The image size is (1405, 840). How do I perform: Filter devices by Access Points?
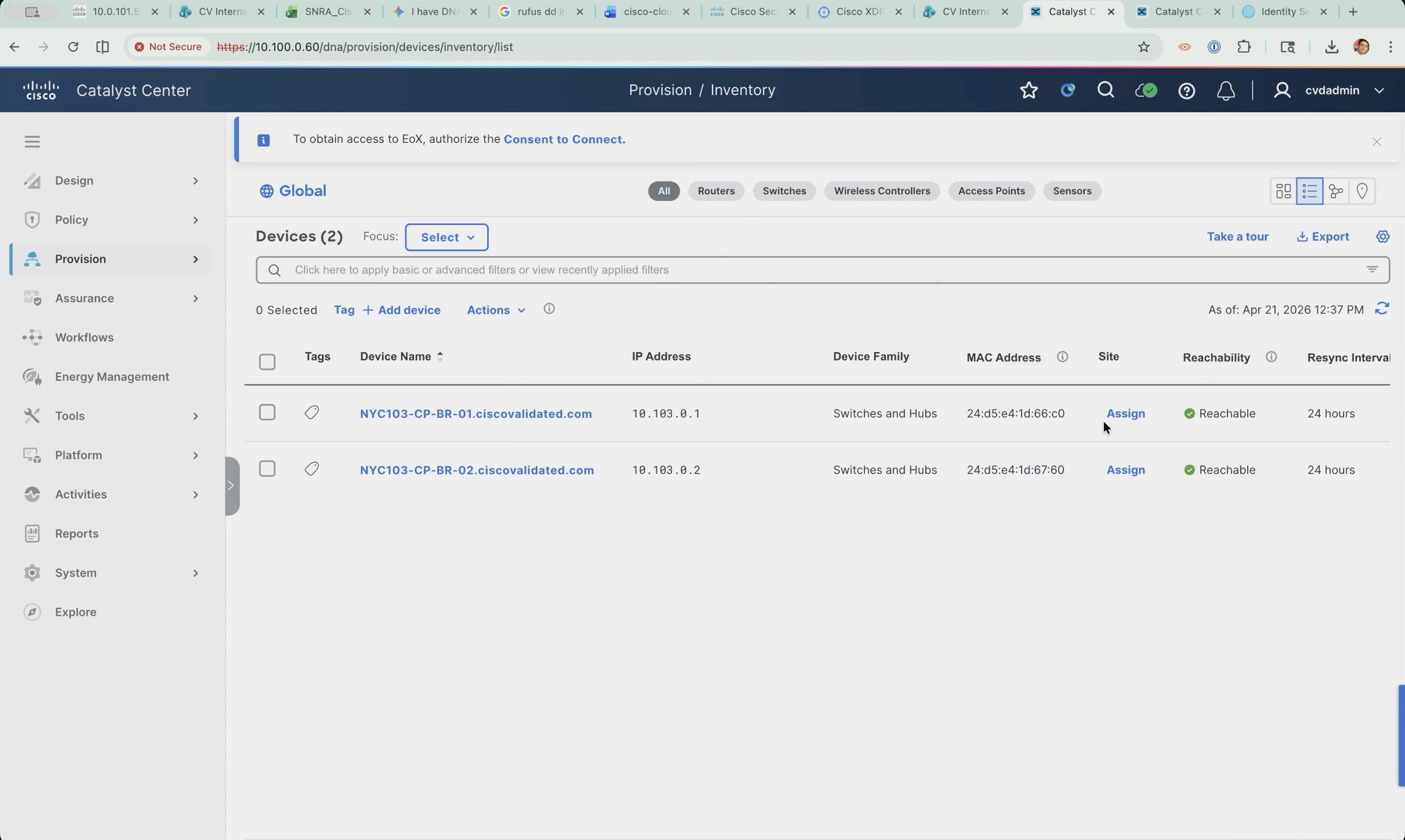coord(991,191)
